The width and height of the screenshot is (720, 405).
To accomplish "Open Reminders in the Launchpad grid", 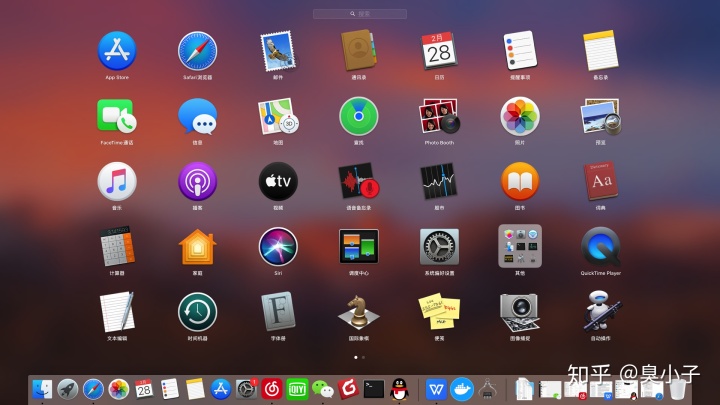I will pos(520,51).
